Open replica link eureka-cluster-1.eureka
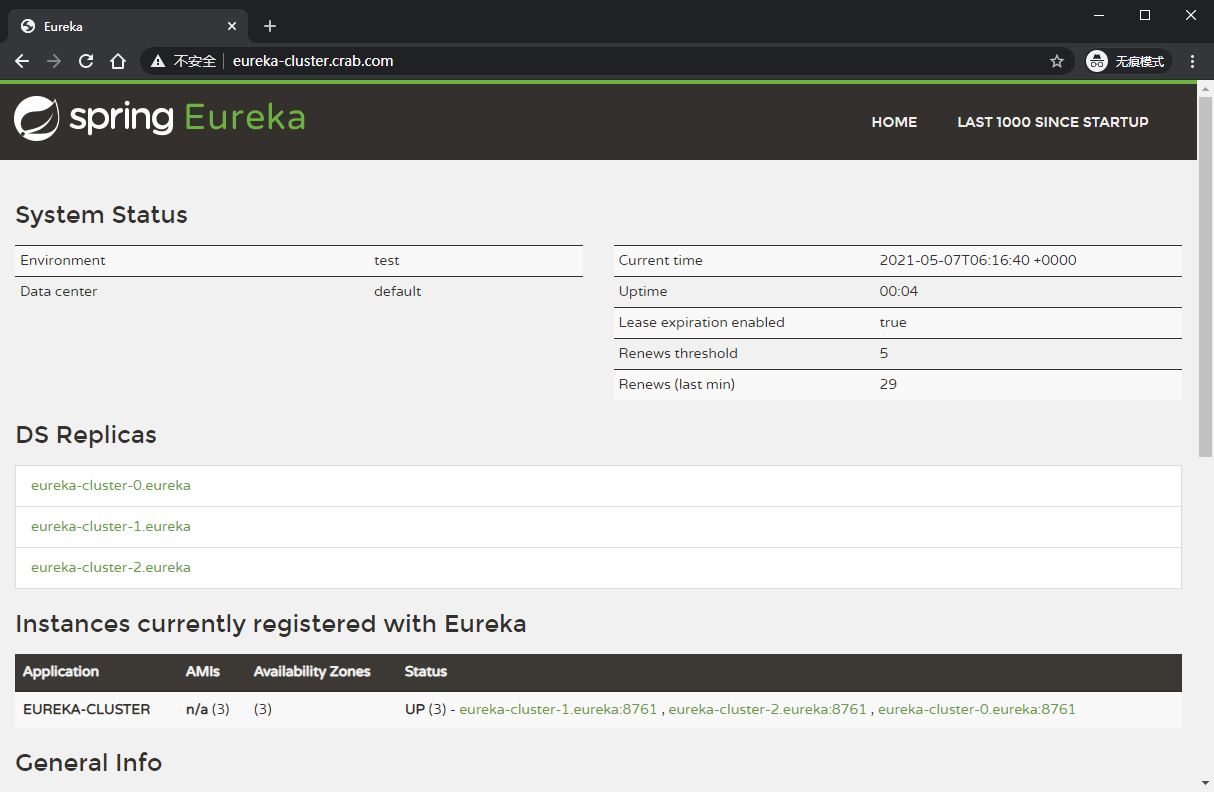The width and height of the screenshot is (1214, 792). point(111,526)
